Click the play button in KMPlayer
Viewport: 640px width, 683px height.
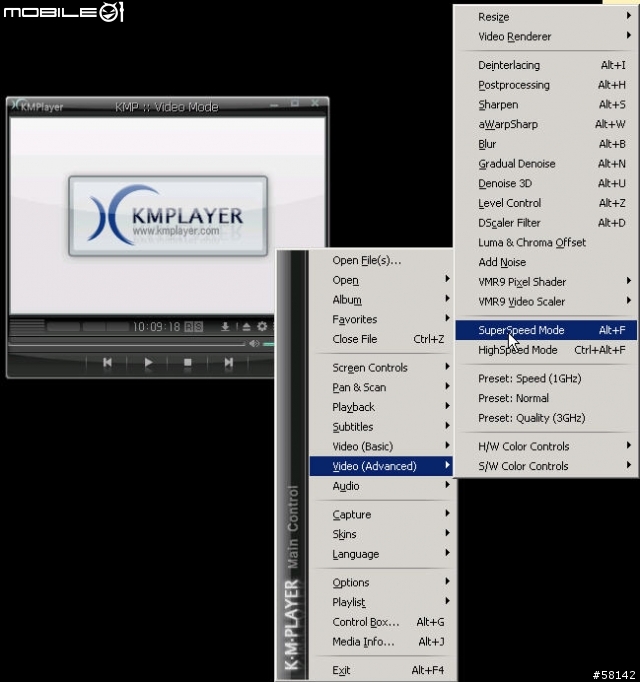148,362
